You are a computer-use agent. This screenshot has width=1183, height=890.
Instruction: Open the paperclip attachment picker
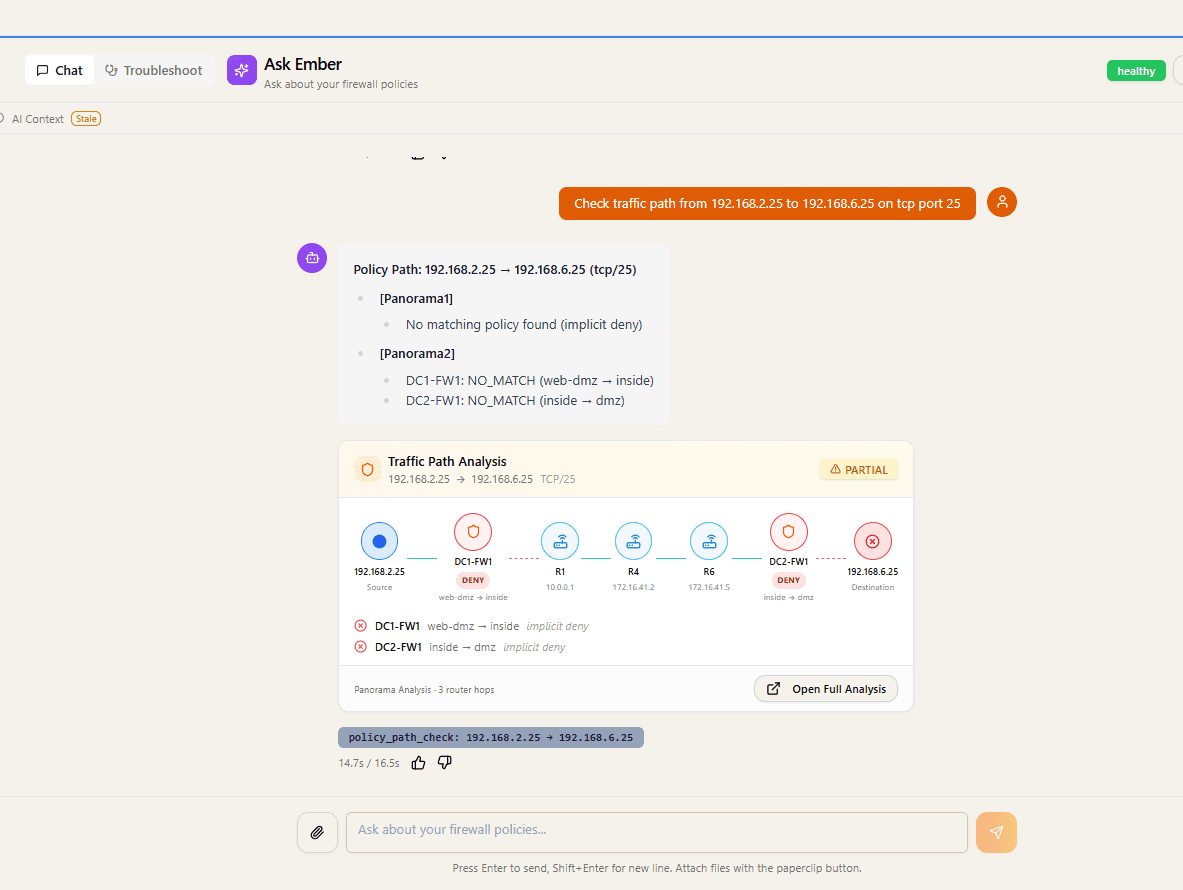(x=317, y=832)
